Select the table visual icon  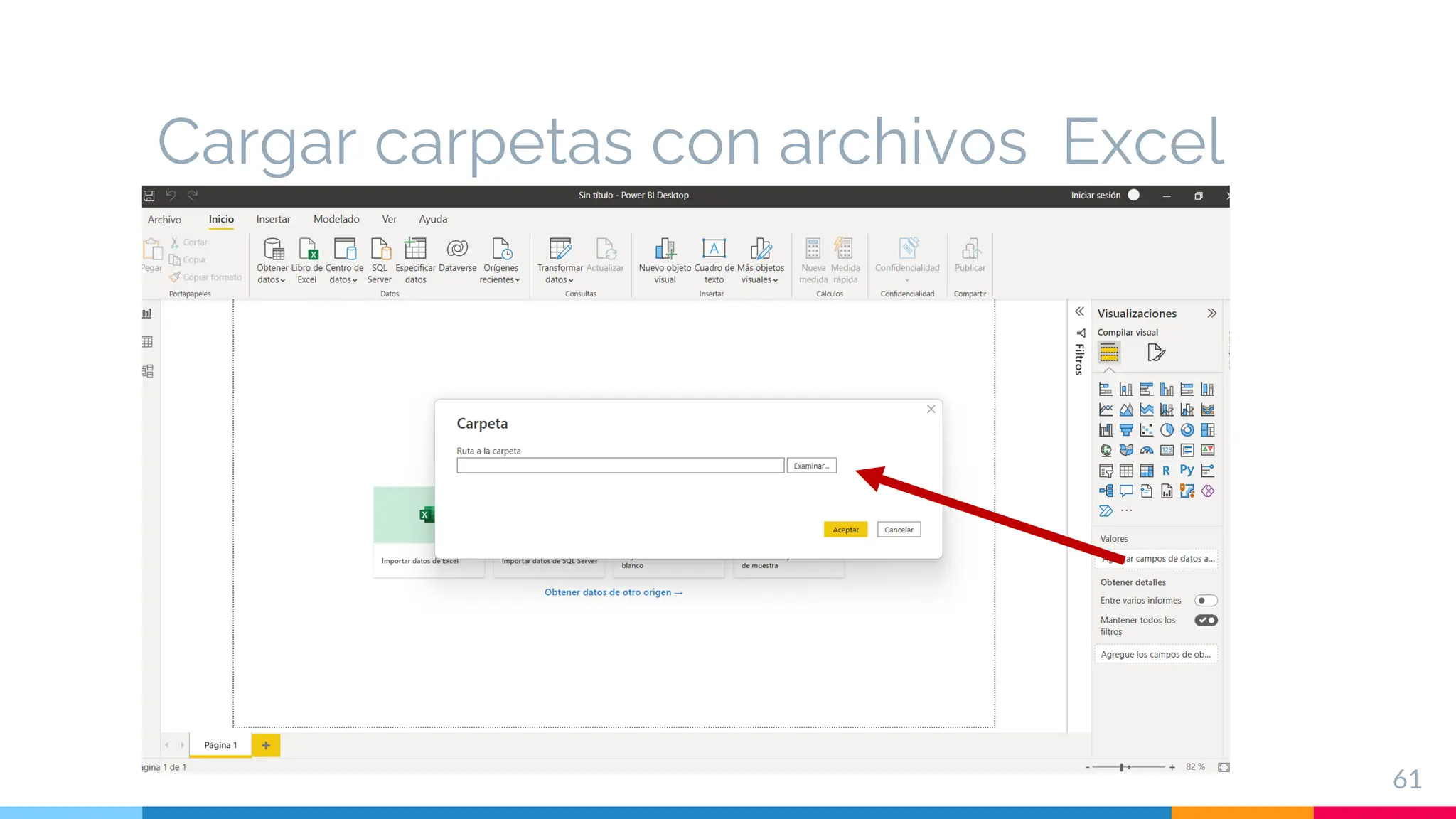[x=1126, y=471]
